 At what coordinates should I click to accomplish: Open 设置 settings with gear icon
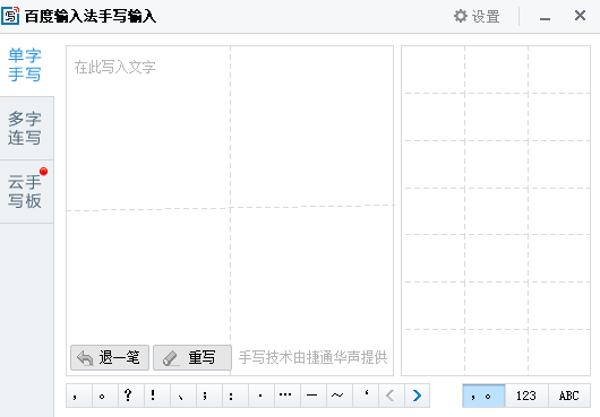[x=476, y=16]
